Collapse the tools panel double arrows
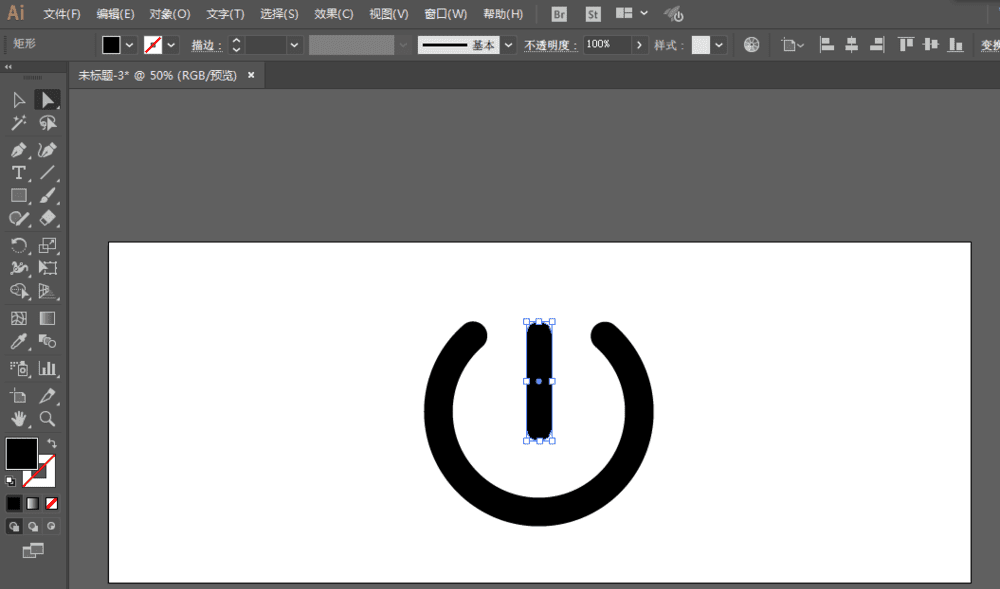Screen dimensions: 1000x589 8,66
